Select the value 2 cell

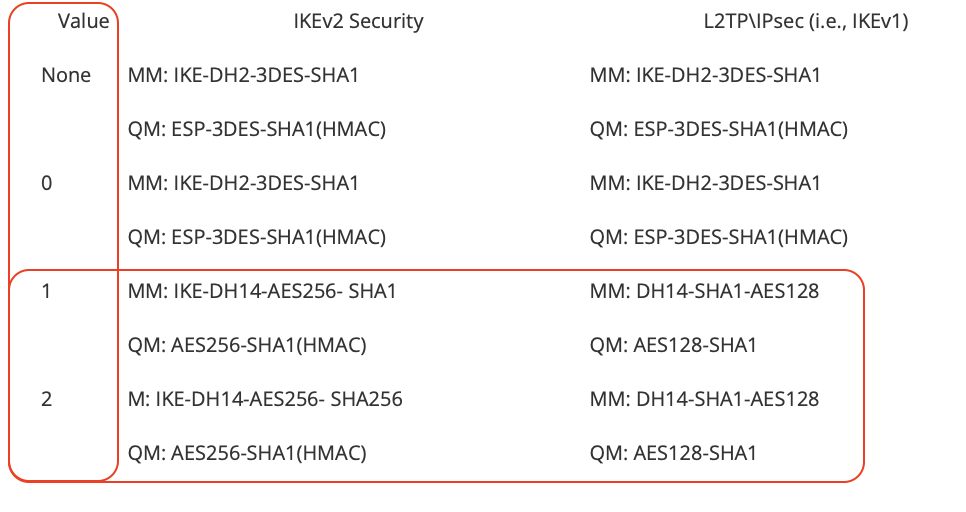pos(46,399)
